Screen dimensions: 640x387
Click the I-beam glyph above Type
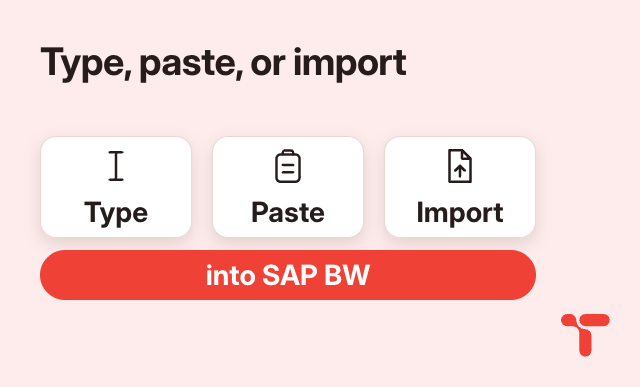116,166
